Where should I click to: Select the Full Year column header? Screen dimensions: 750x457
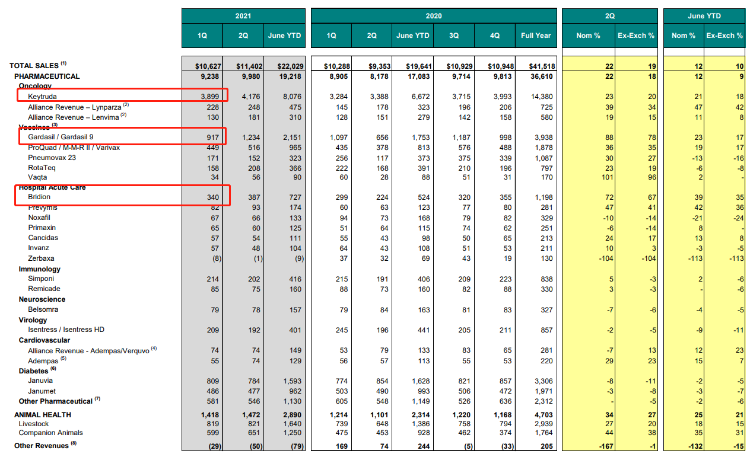coord(536,35)
